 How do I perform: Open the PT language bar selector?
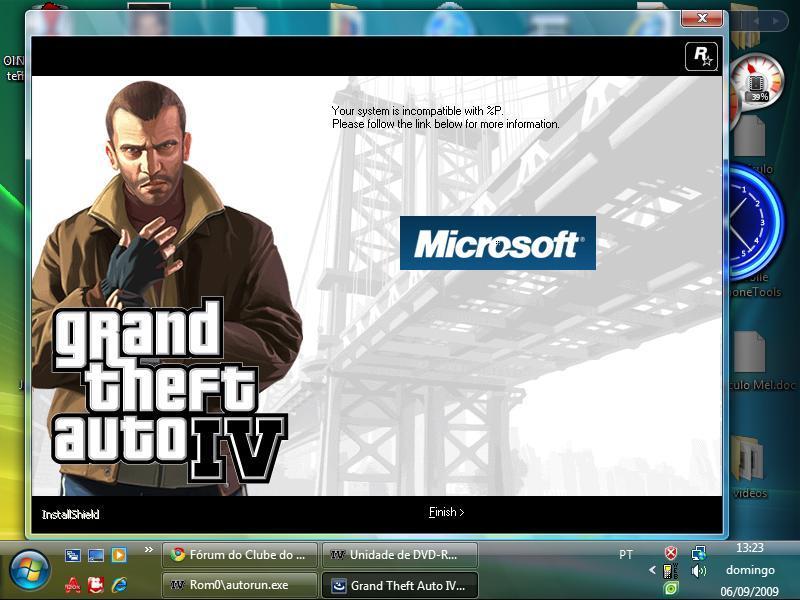tap(626, 554)
